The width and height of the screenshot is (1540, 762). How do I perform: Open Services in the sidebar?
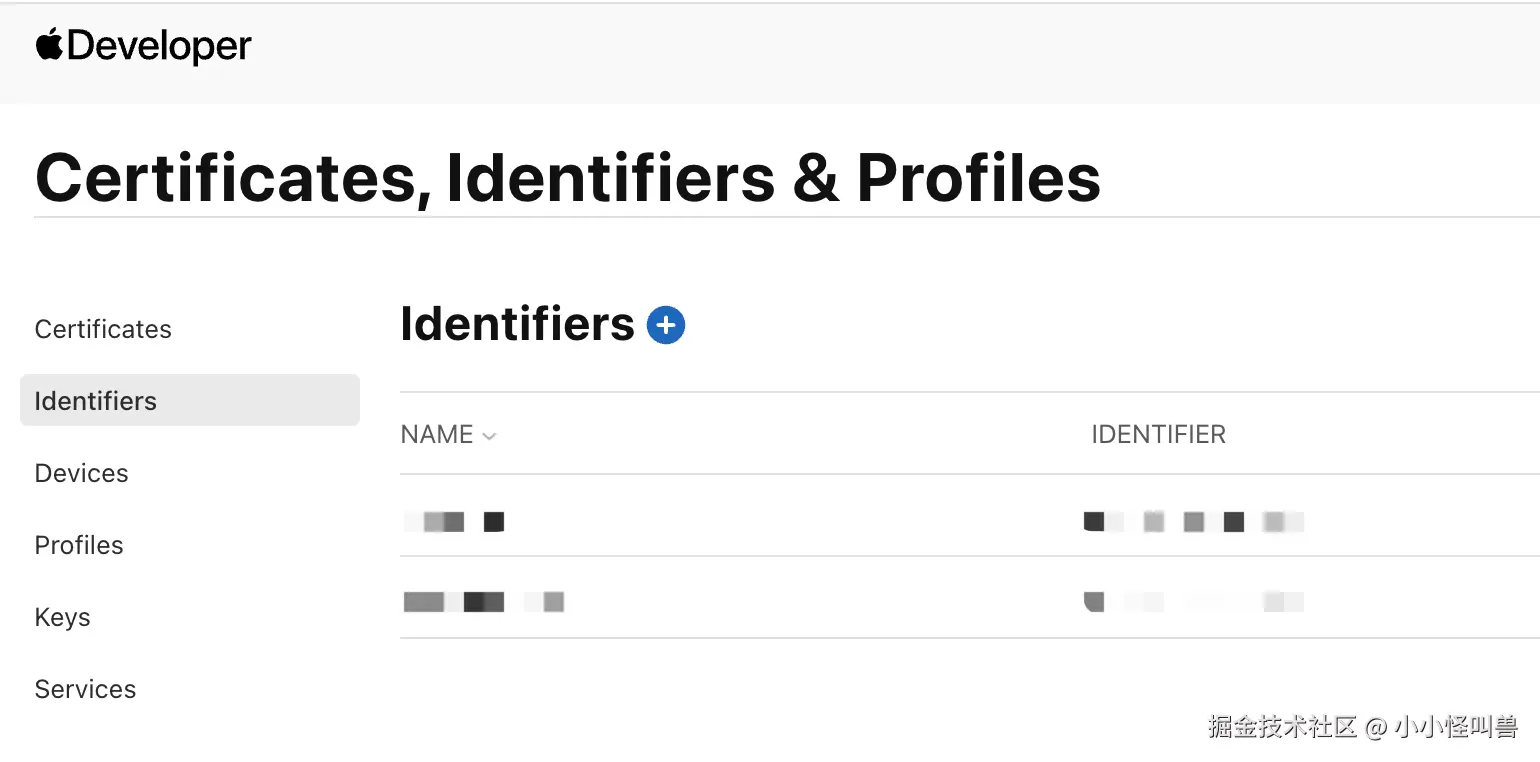[85, 689]
